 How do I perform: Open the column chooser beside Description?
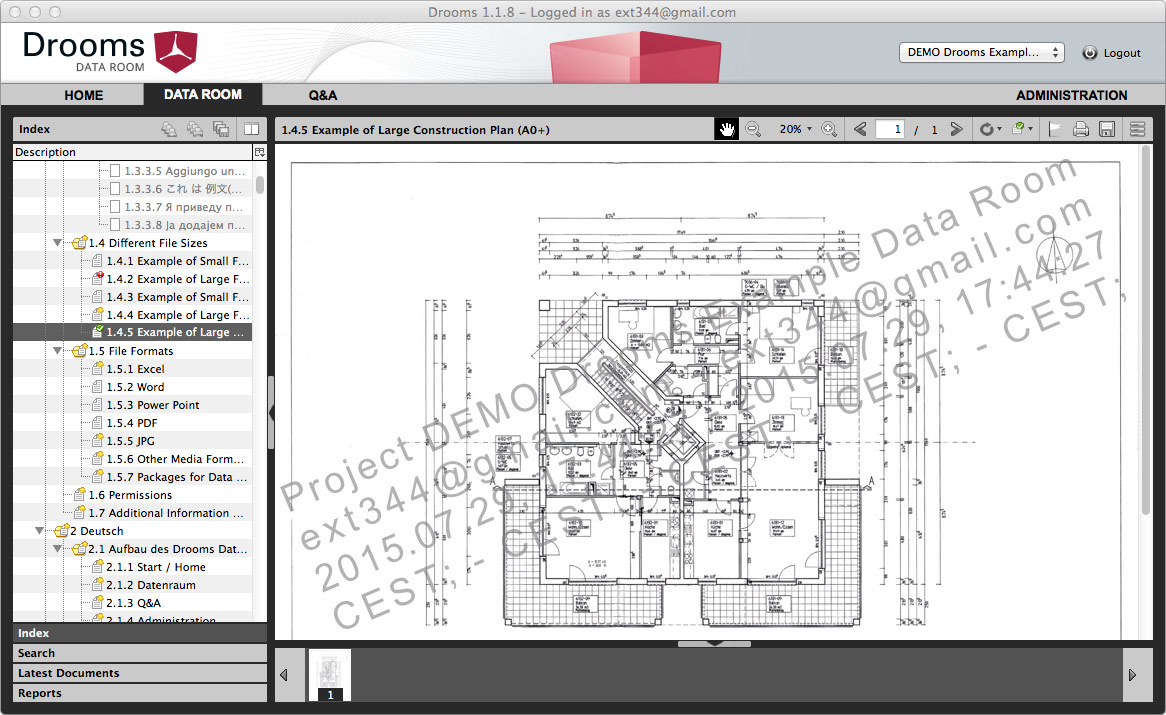tap(260, 152)
